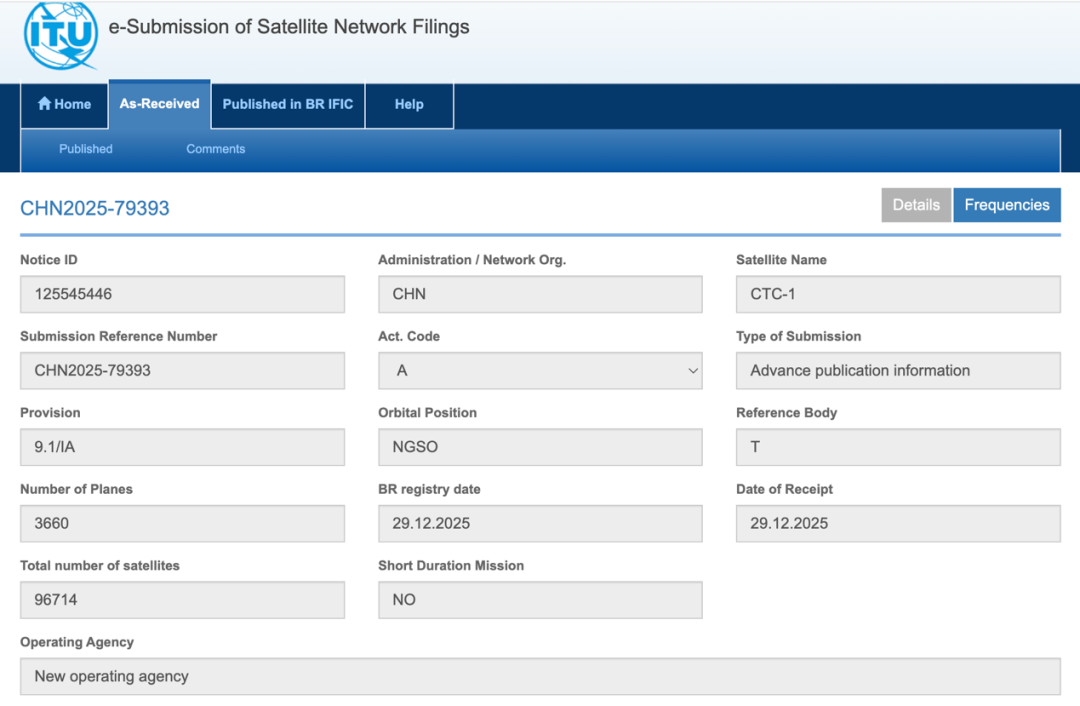Click the Provision field showing 9.1/IA

[182, 447]
